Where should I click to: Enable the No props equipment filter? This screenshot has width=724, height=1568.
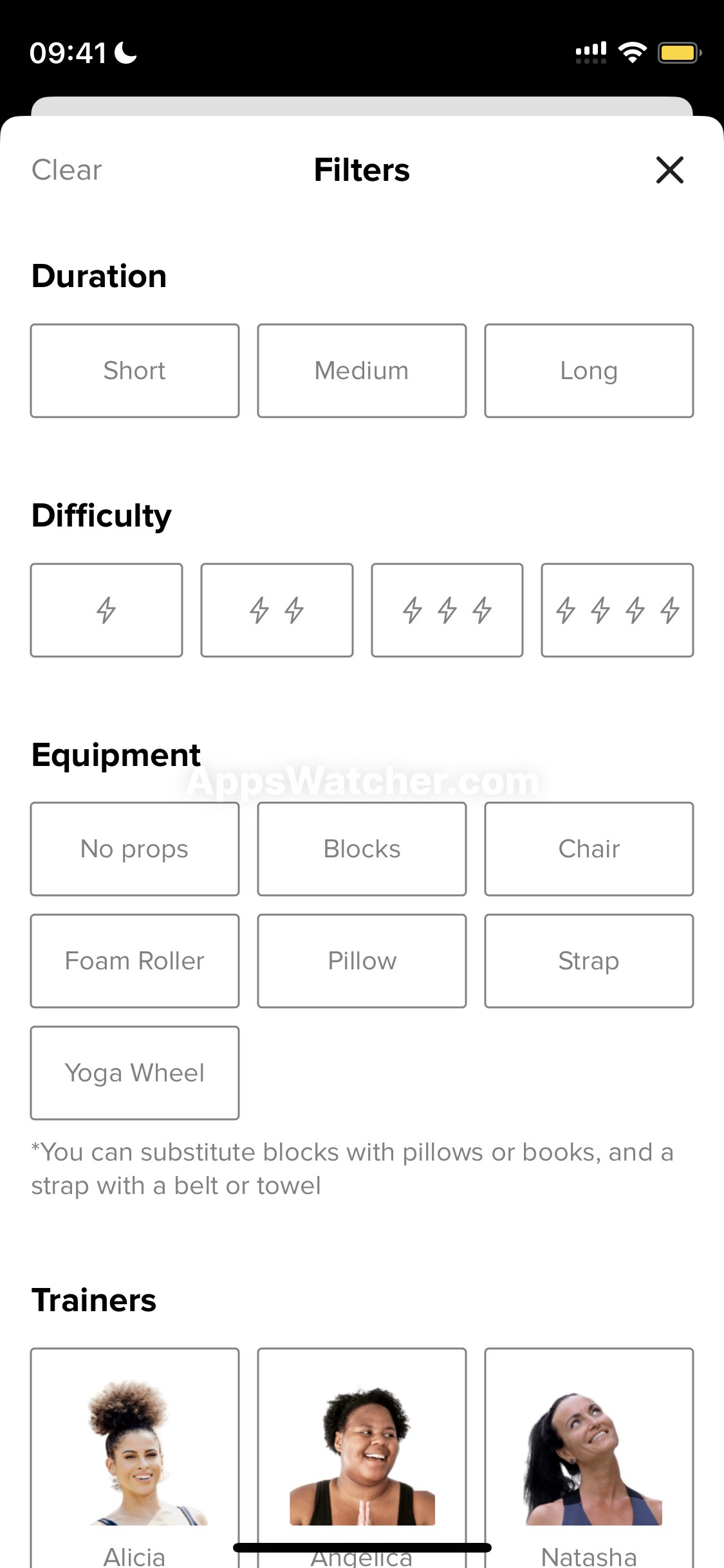pos(135,849)
